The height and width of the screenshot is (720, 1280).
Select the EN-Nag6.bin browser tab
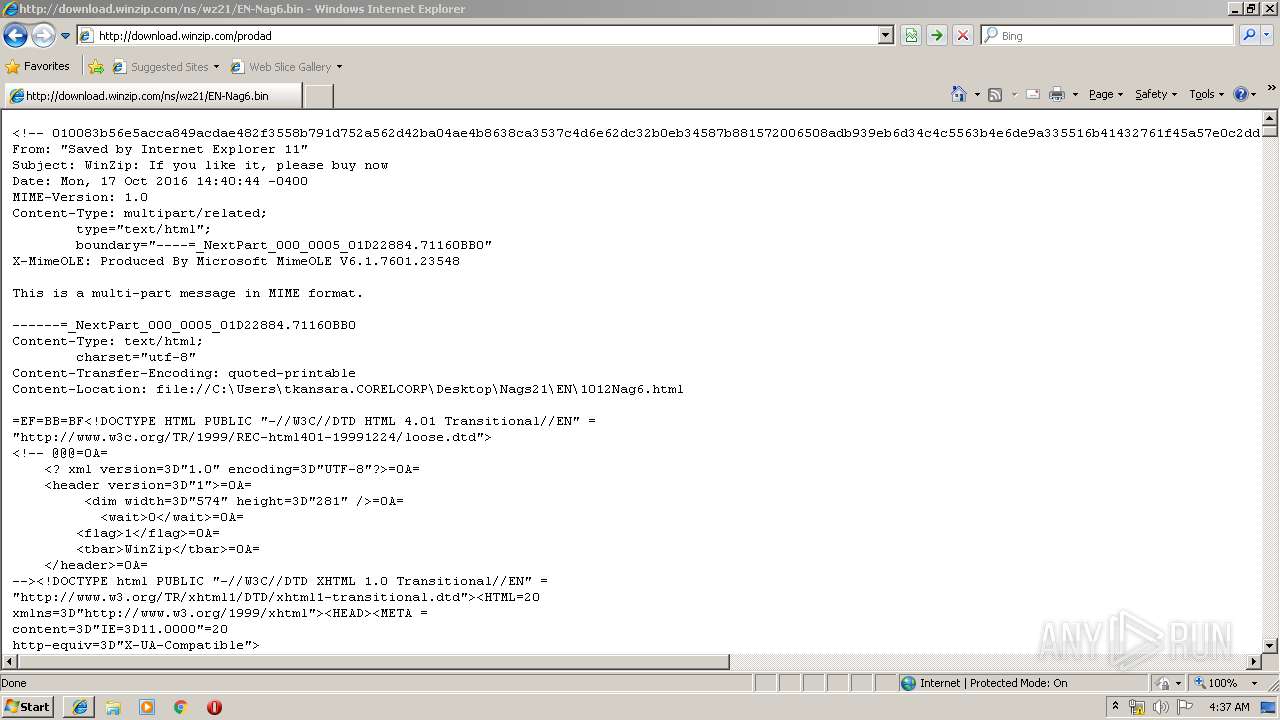pyautogui.click(x=151, y=96)
